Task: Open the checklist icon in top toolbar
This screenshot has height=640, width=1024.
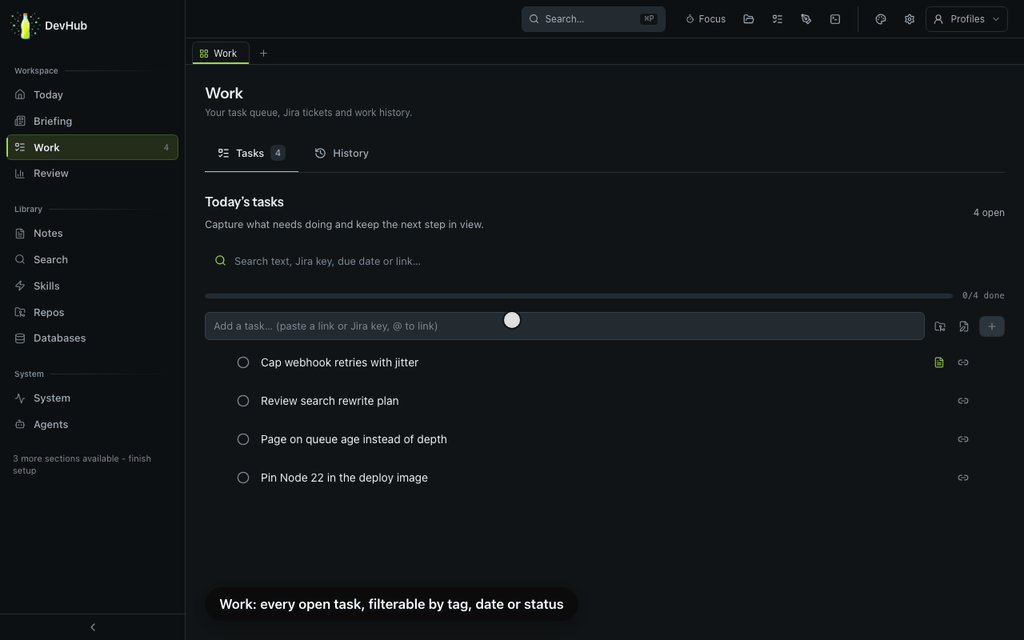Action: tap(777, 19)
